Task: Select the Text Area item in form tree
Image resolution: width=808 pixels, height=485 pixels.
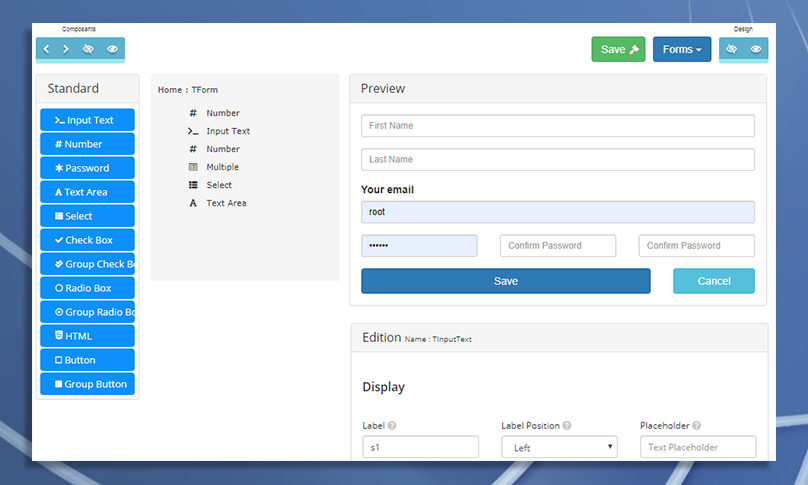Action: click(226, 203)
